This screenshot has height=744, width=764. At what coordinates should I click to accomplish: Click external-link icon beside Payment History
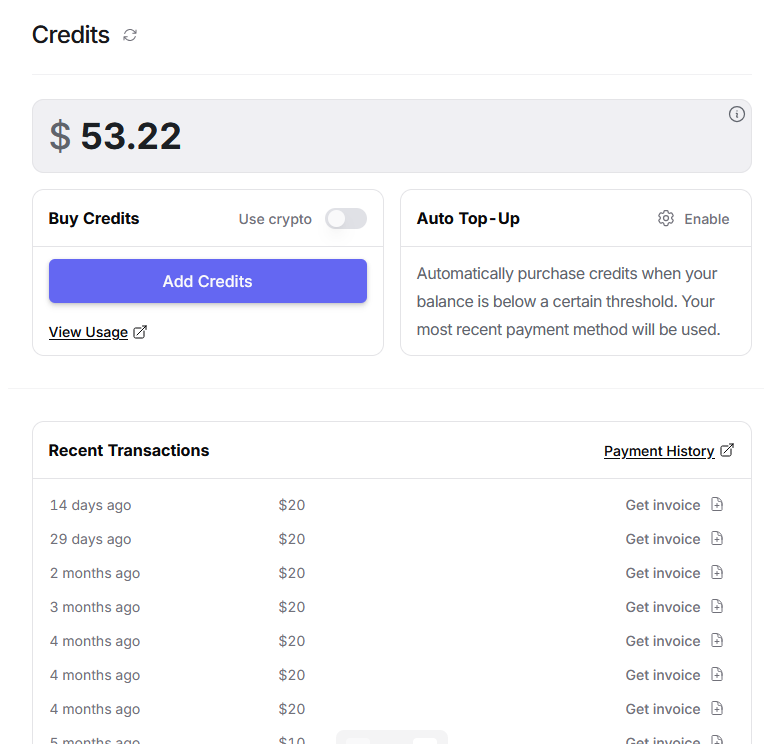pos(727,450)
